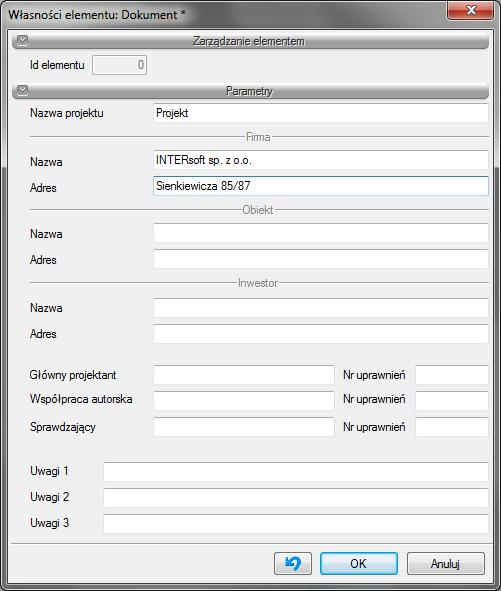The height and width of the screenshot is (591, 501).
Task: Click Nr uprawnień field for Główny projektant
Action: 452,375
